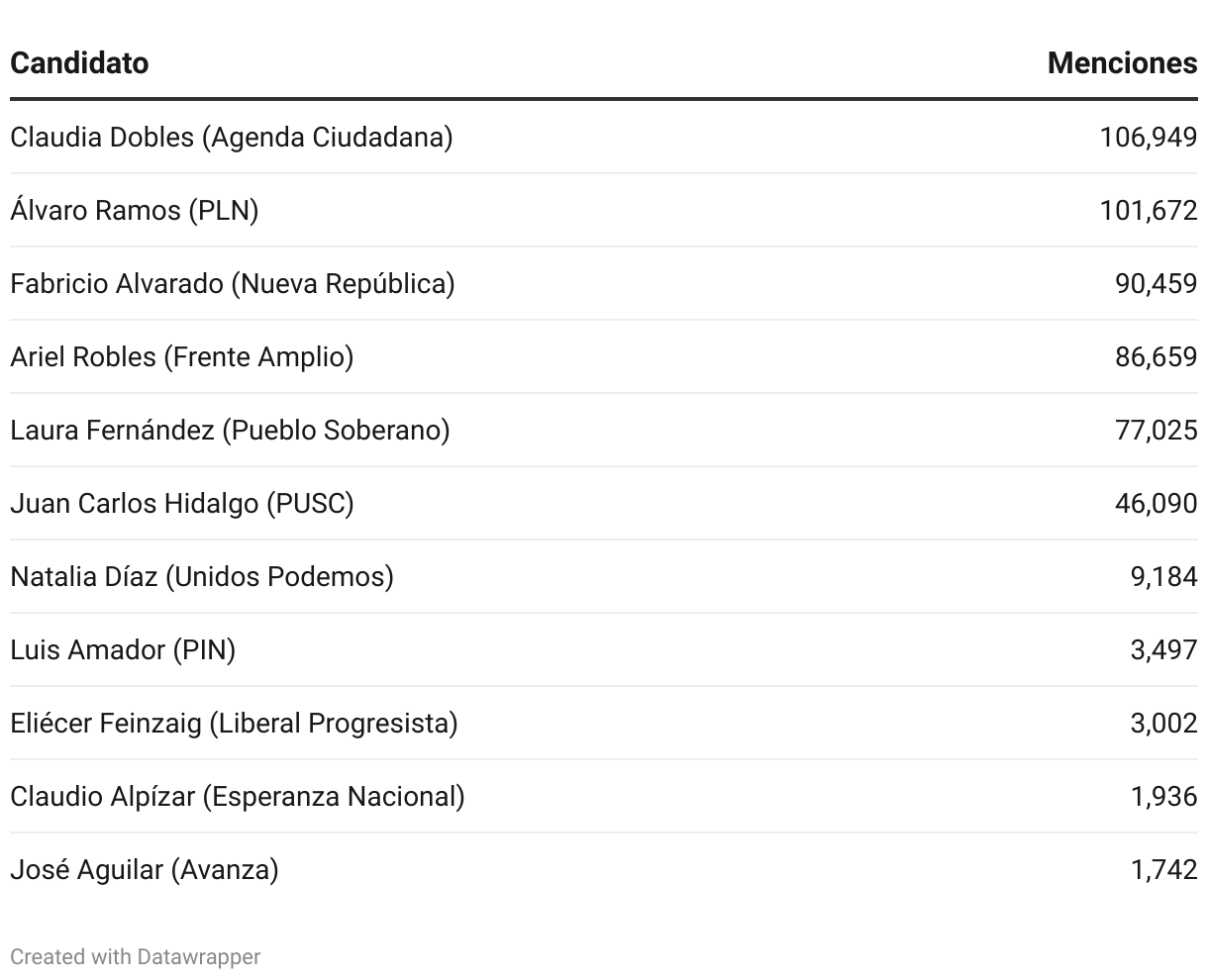1208x980 pixels.
Task: Open the Created with Datawrapper link
Action: tap(136, 957)
